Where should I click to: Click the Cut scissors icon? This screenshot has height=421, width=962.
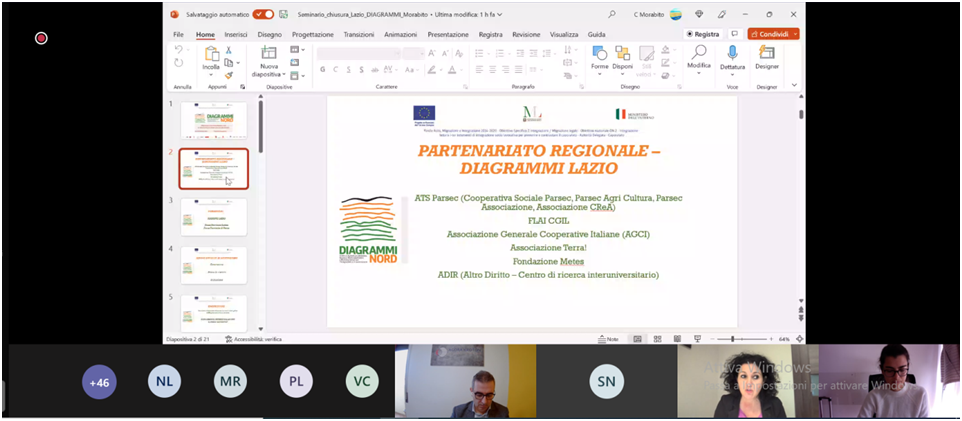click(229, 50)
